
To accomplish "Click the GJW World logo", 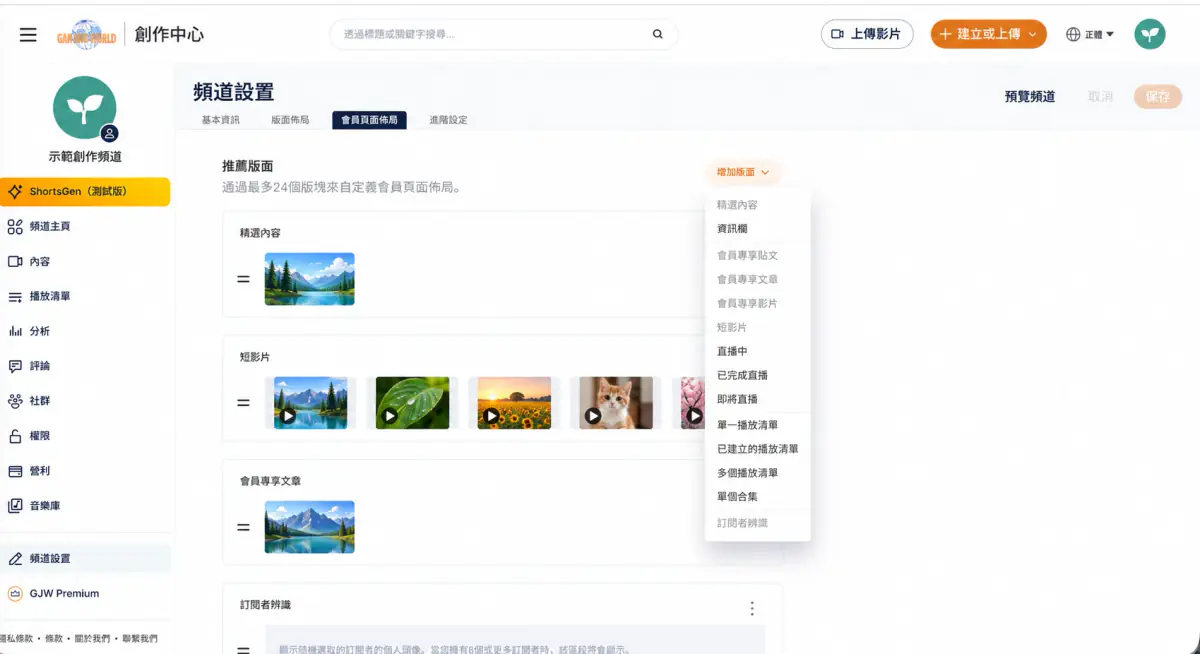I will (x=86, y=35).
